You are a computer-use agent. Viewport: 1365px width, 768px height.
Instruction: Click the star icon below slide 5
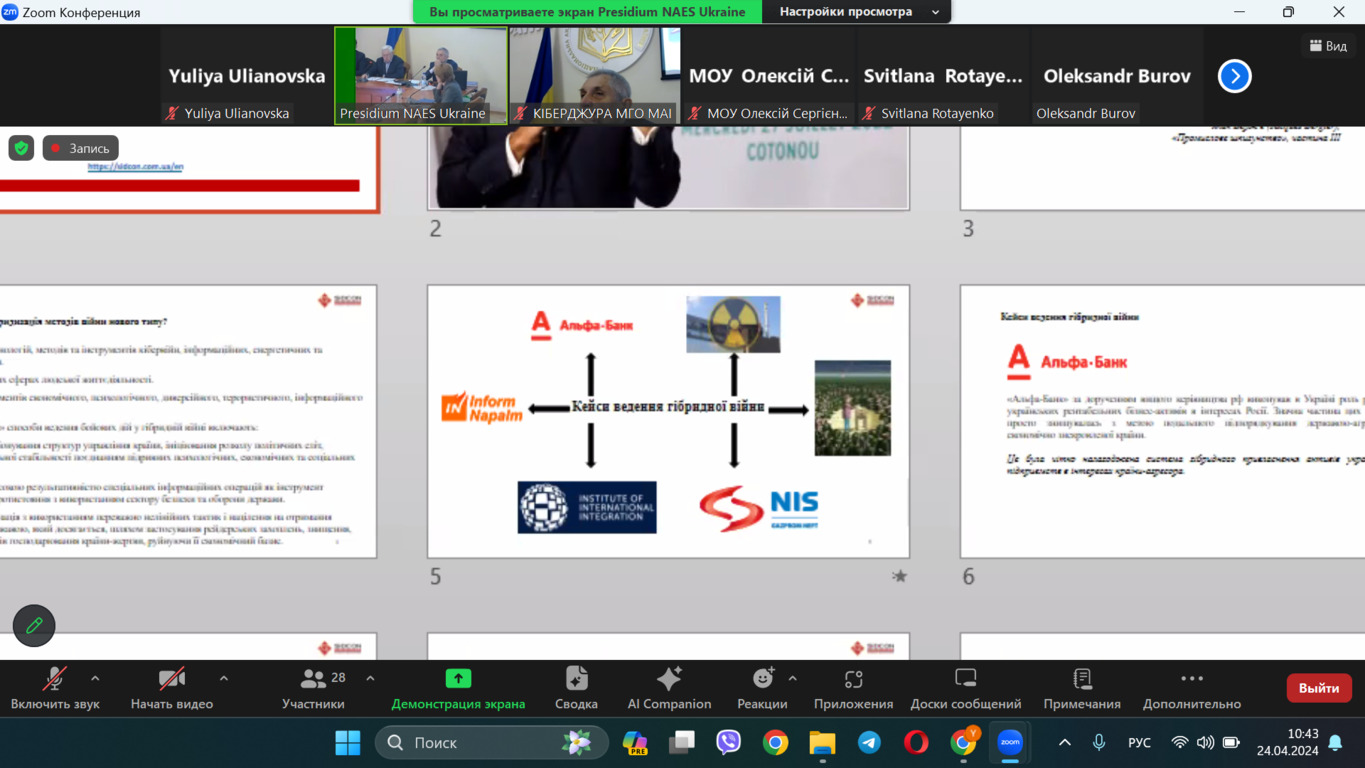899,576
